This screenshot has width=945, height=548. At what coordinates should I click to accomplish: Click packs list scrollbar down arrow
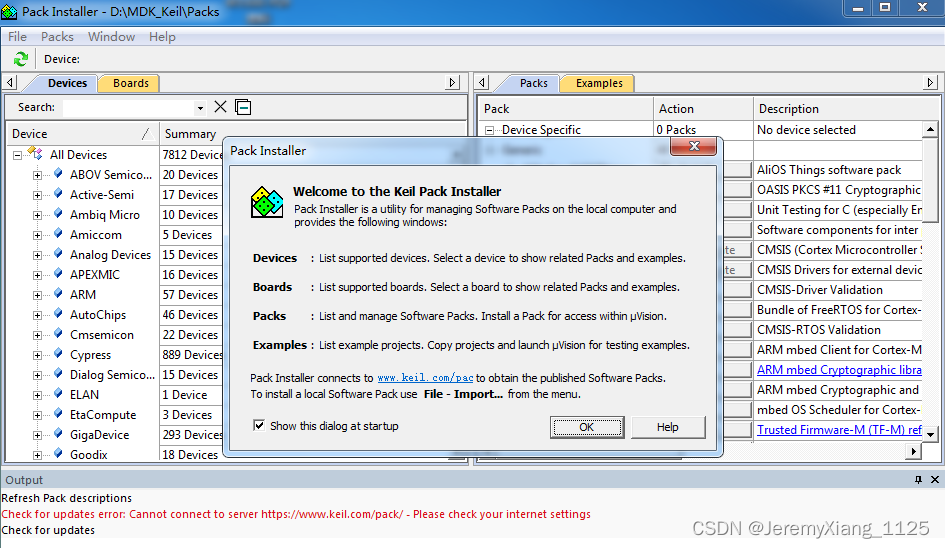931,433
